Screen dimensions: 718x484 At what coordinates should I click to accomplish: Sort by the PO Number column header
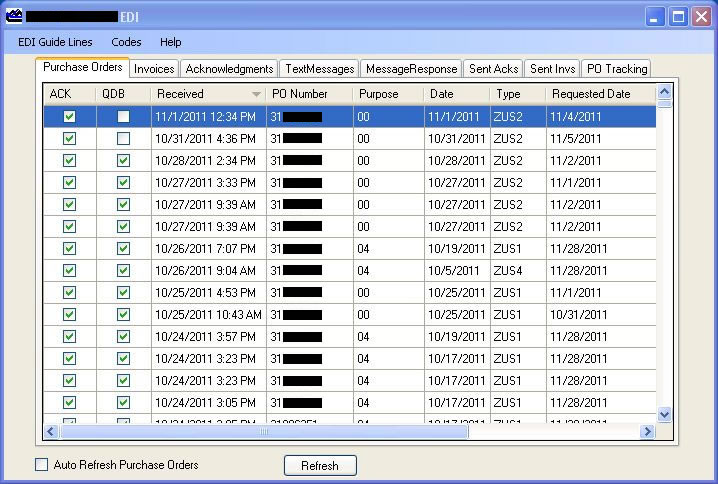click(310, 94)
